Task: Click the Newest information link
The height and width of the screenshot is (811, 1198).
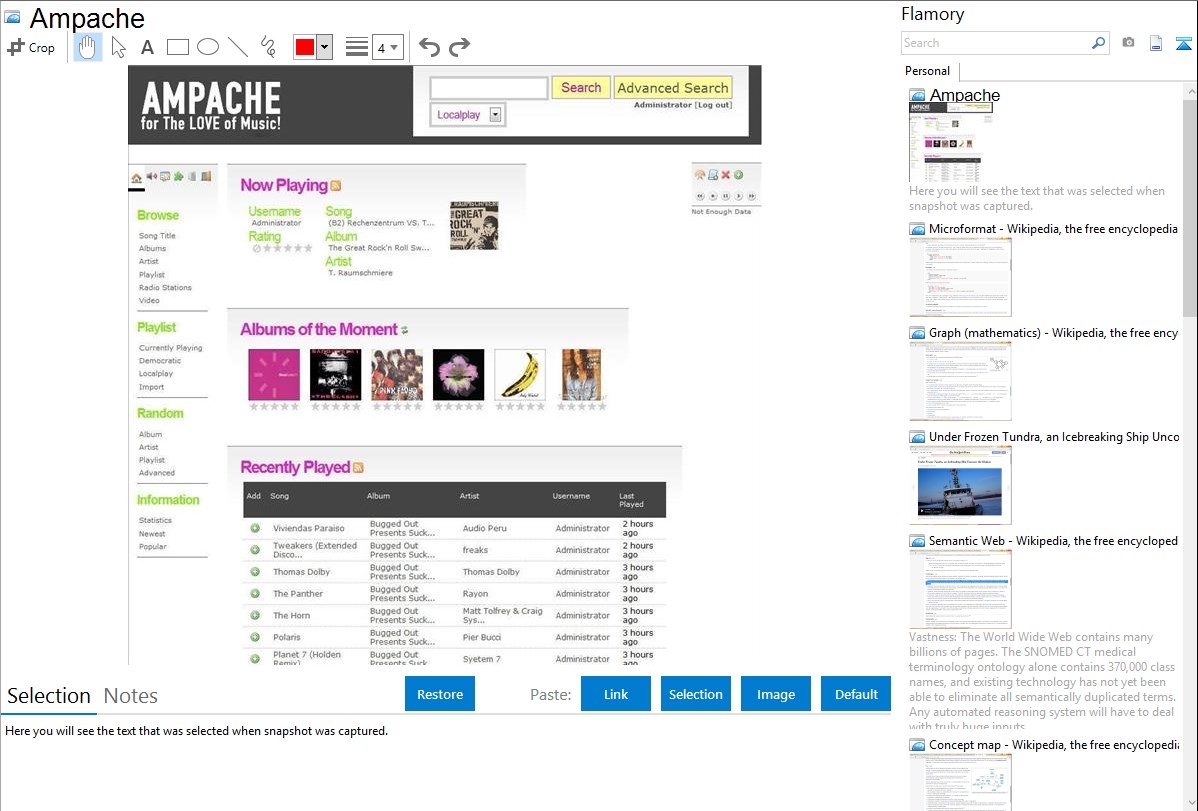Action: tap(152, 534)
